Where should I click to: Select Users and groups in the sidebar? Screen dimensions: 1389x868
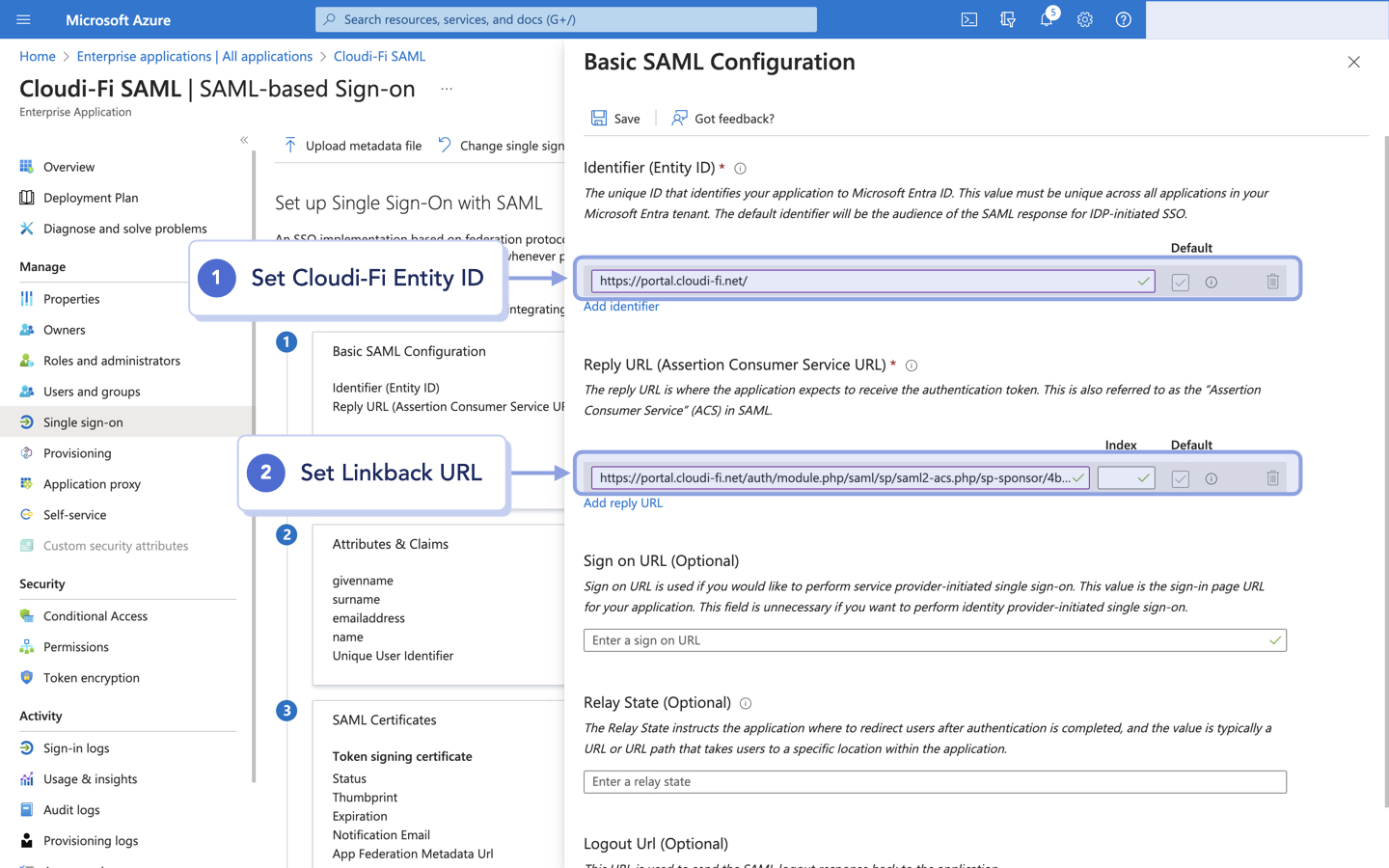point(92,391)
